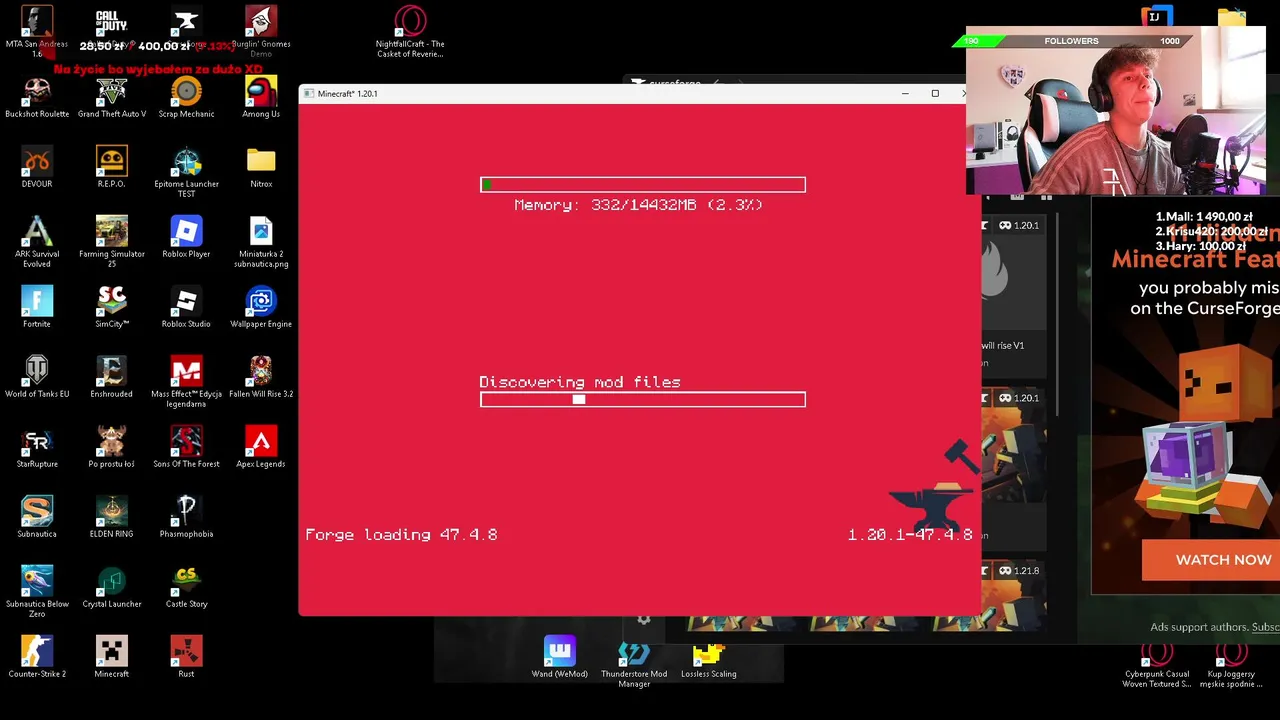Open the Scrap Mechanic desktop icon
1280x720 pixels.
click(186, 97)
